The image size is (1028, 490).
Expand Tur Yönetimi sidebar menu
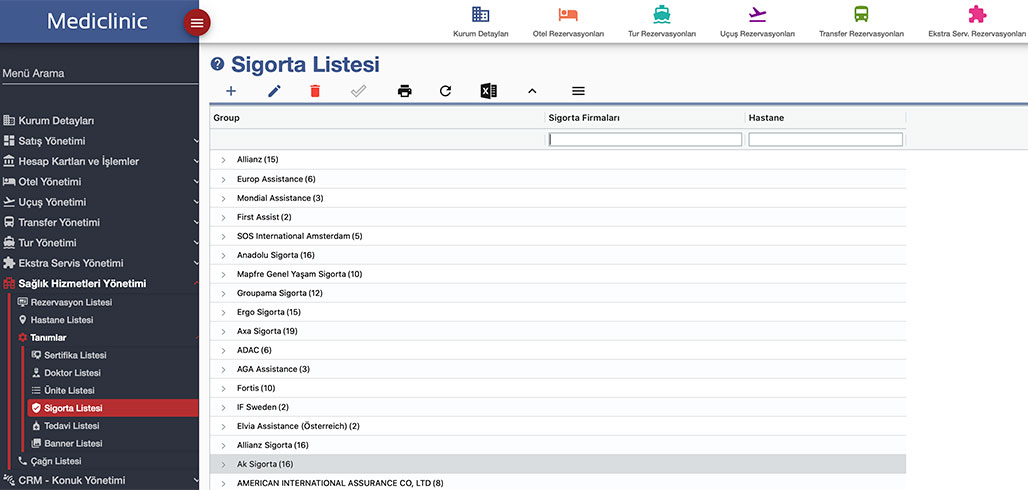pyautogui.click(x=99, y=243)
